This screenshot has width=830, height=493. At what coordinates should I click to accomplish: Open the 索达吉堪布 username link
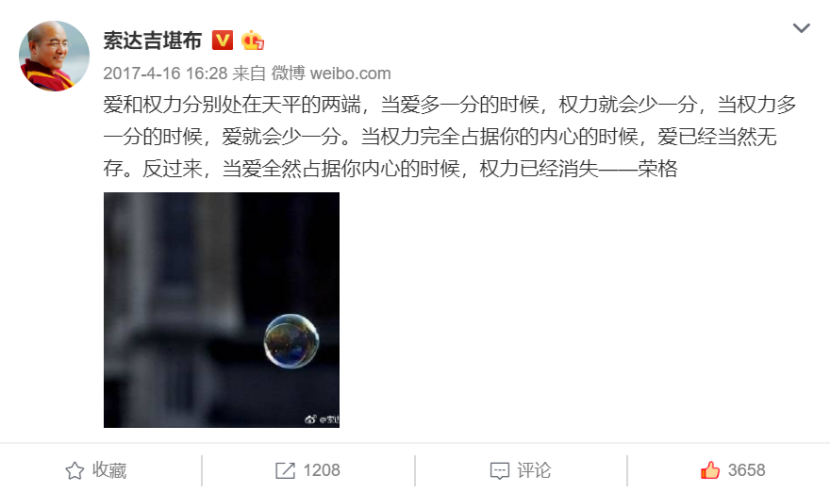152,41
